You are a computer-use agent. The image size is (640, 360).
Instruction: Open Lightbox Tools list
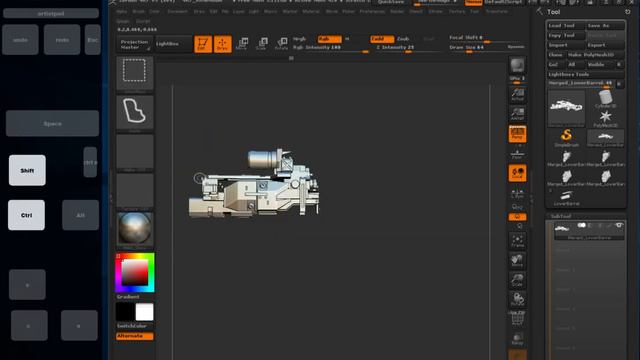[585, 74]
